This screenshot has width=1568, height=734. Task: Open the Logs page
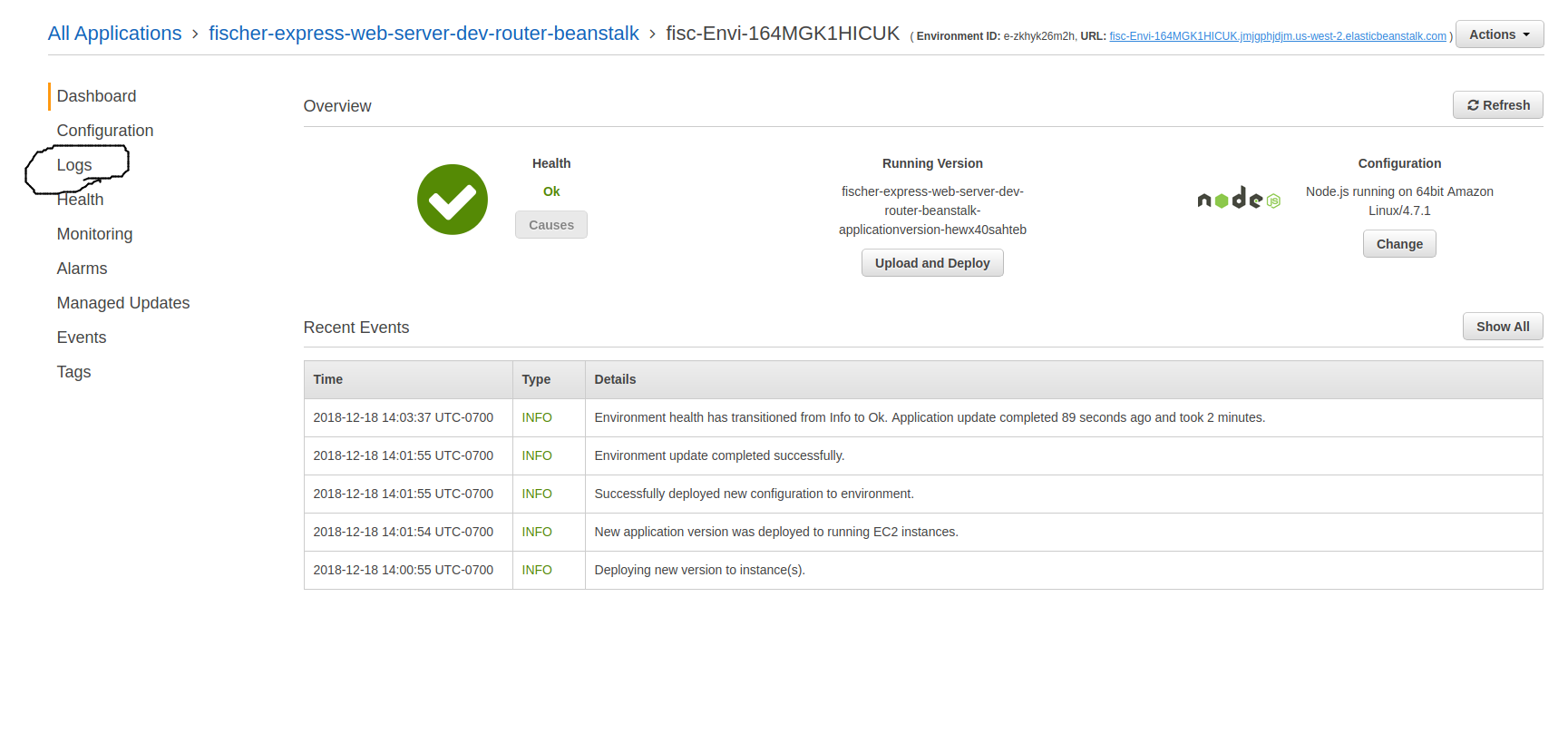[x=74, y=165]
